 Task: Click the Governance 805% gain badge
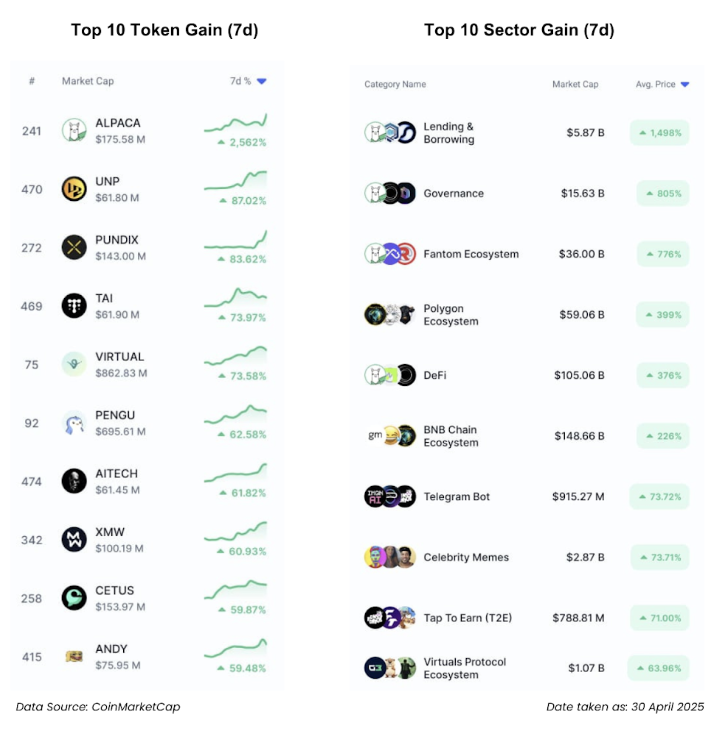[662, 193]
